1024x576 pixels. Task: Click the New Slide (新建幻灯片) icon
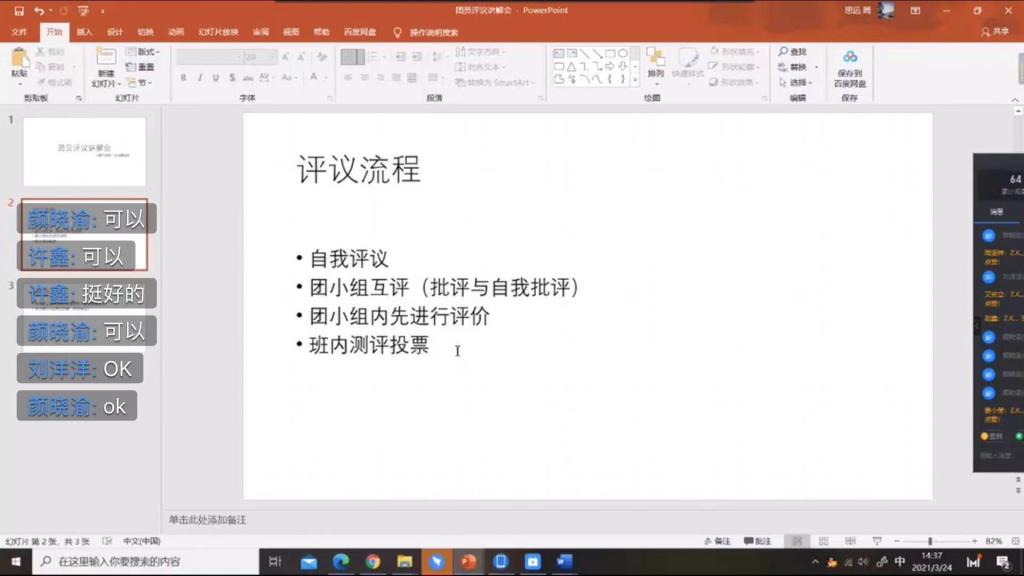point(105,60)
